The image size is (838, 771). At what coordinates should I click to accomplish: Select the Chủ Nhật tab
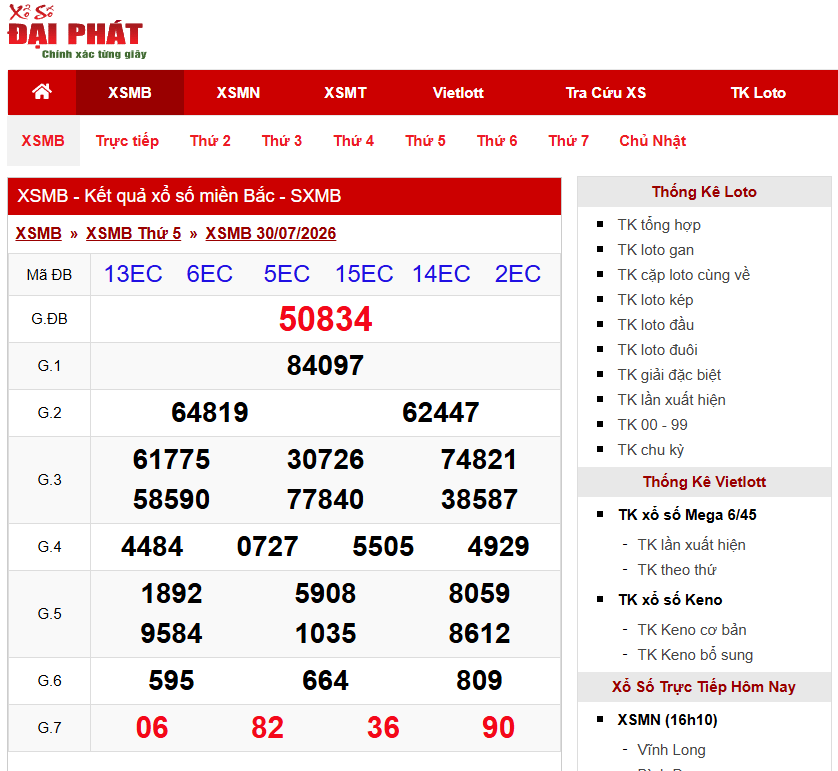click(652, 141)
